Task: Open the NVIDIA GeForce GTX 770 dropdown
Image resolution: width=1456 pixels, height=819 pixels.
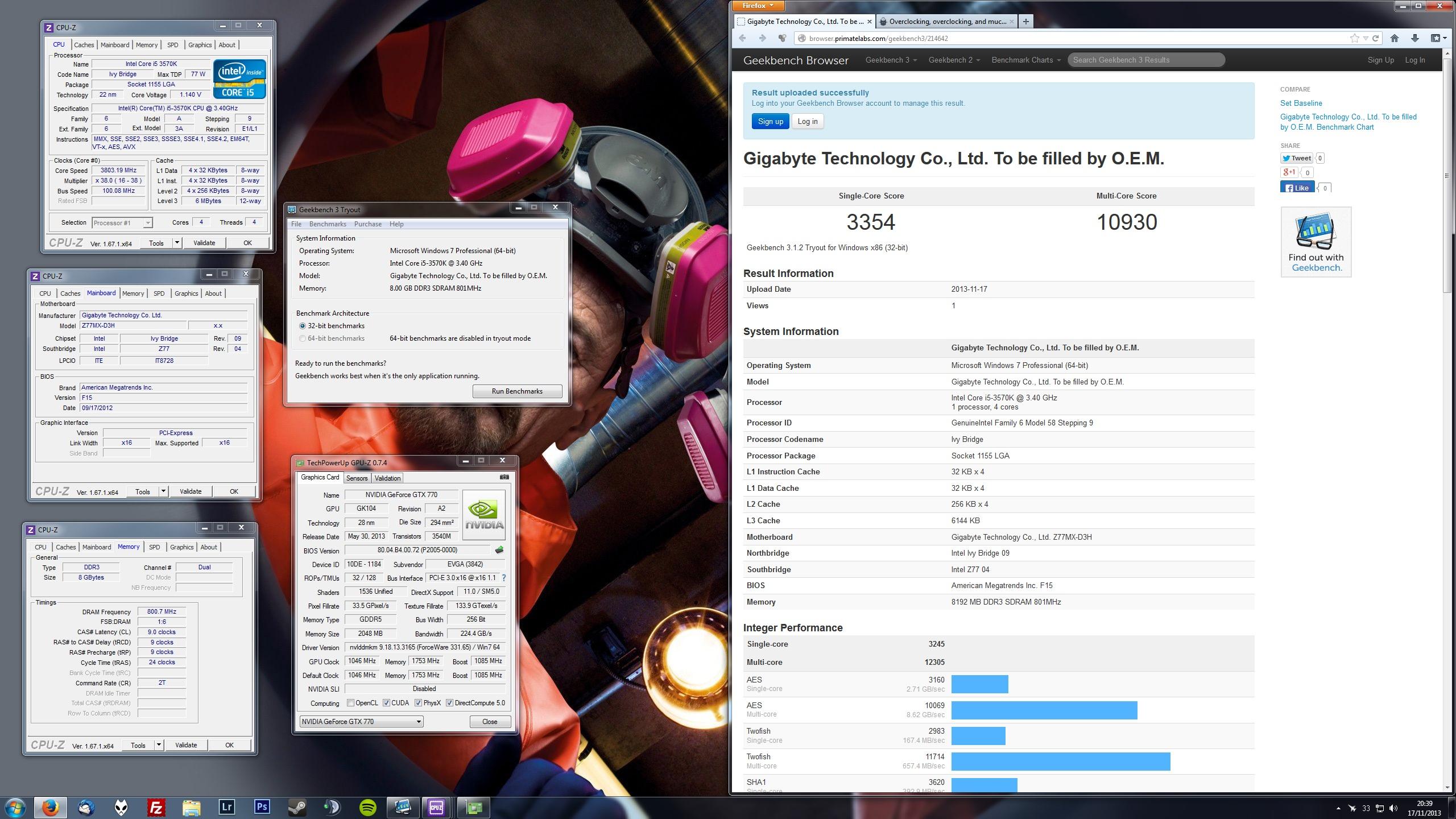Action: click(x=361, y=722)
